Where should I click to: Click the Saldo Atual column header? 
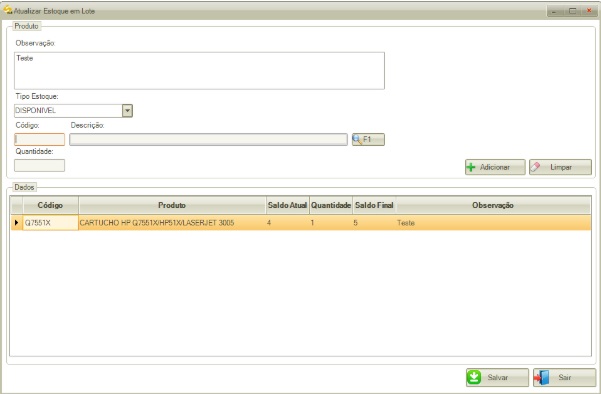tap(287, 205)
